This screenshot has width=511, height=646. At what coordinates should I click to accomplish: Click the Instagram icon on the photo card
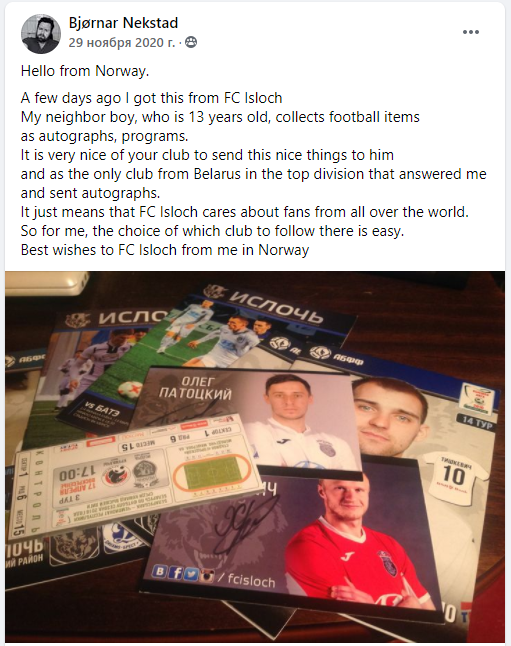[207, 576]
